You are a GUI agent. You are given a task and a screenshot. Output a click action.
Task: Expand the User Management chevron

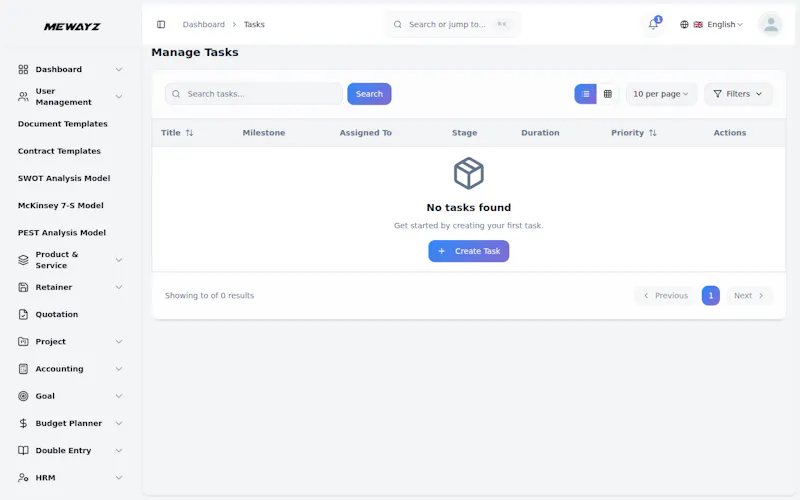[x=119, y=96]
